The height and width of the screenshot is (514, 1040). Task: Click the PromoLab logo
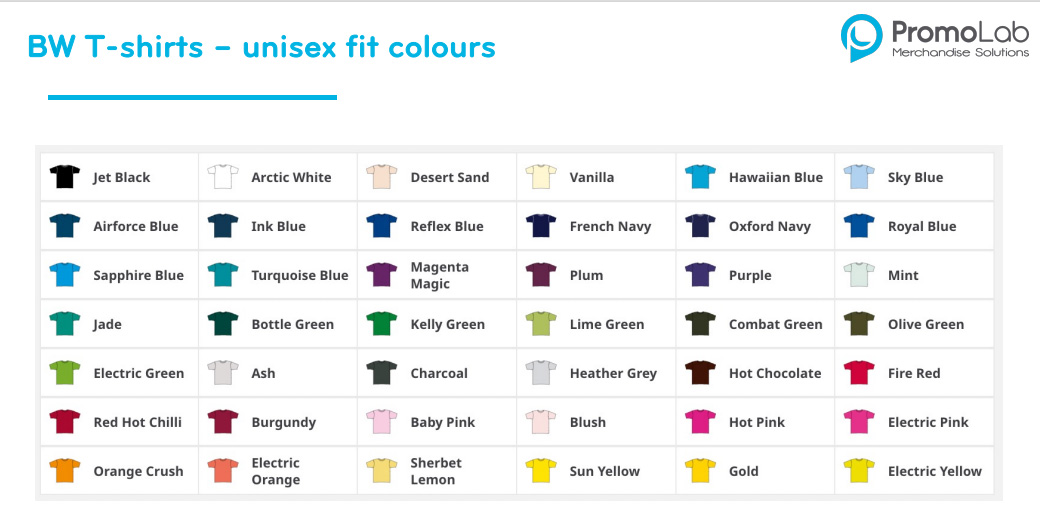click(x=935, y=38)
